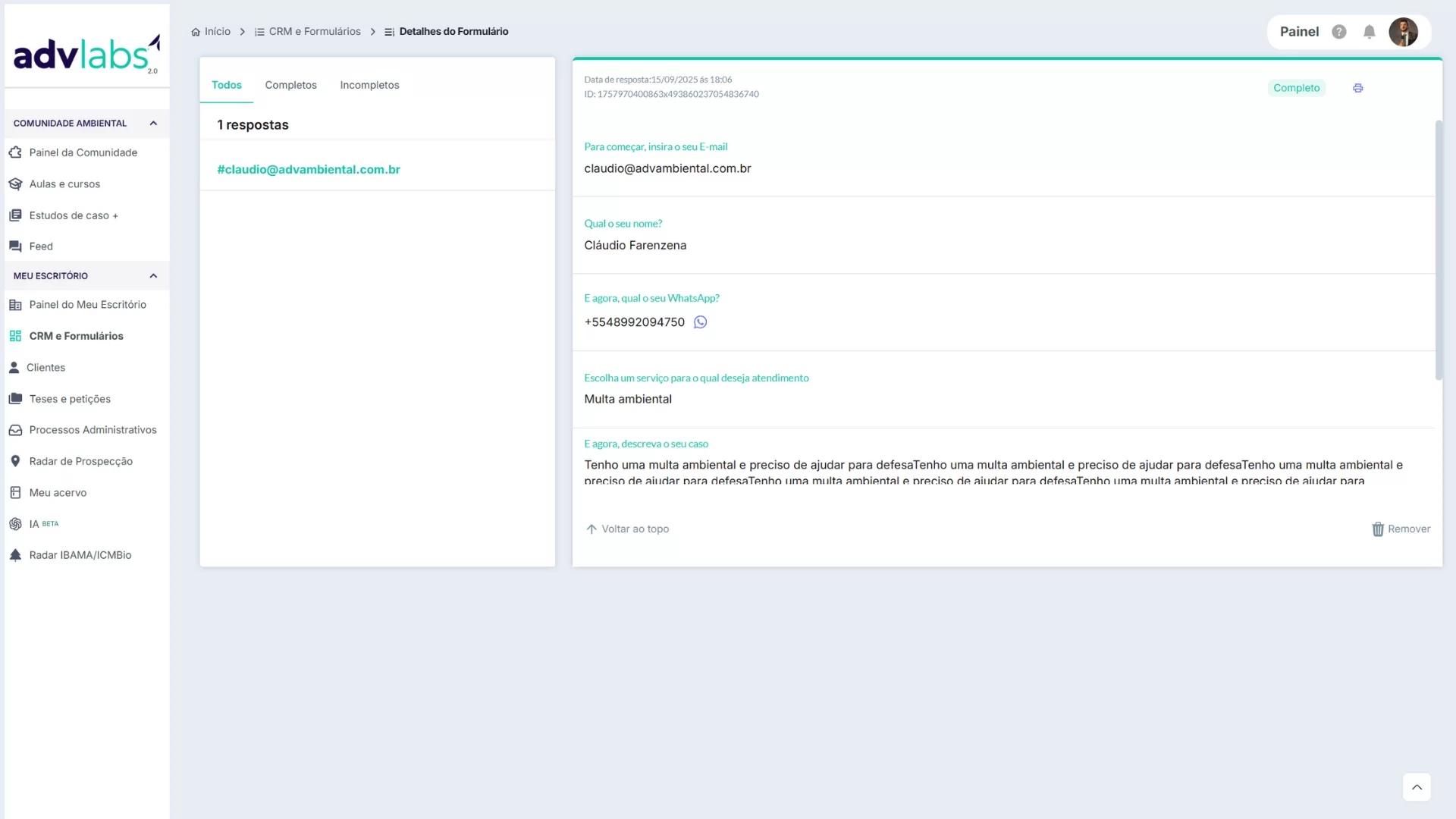Click CRM e Formulários breadcrumb
Image resolution: width=1456 pixels, height=819 pixels.
pos(314,32)
